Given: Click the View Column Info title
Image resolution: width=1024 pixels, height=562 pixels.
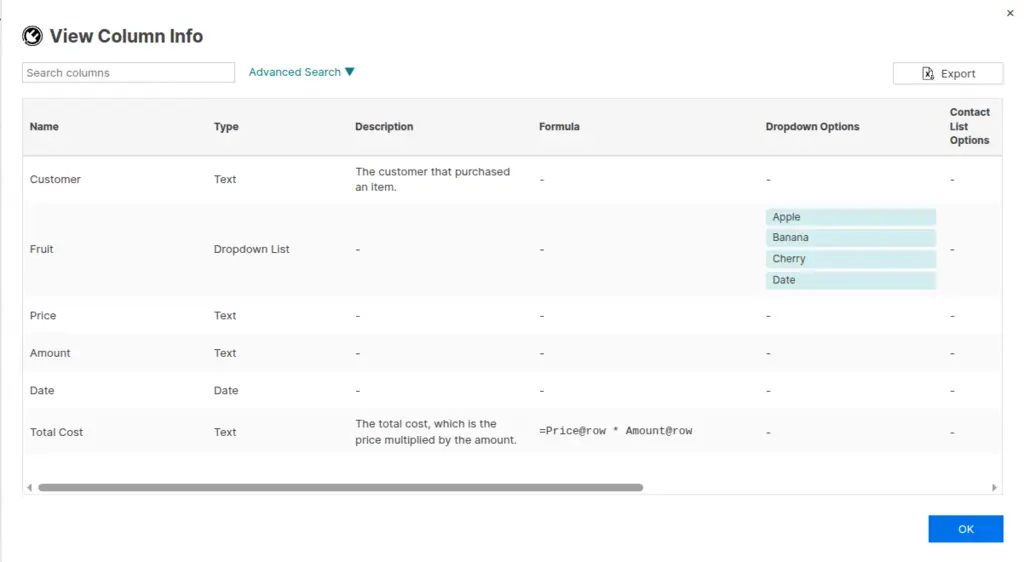Looking at the screenshot, I should (126, 36).
